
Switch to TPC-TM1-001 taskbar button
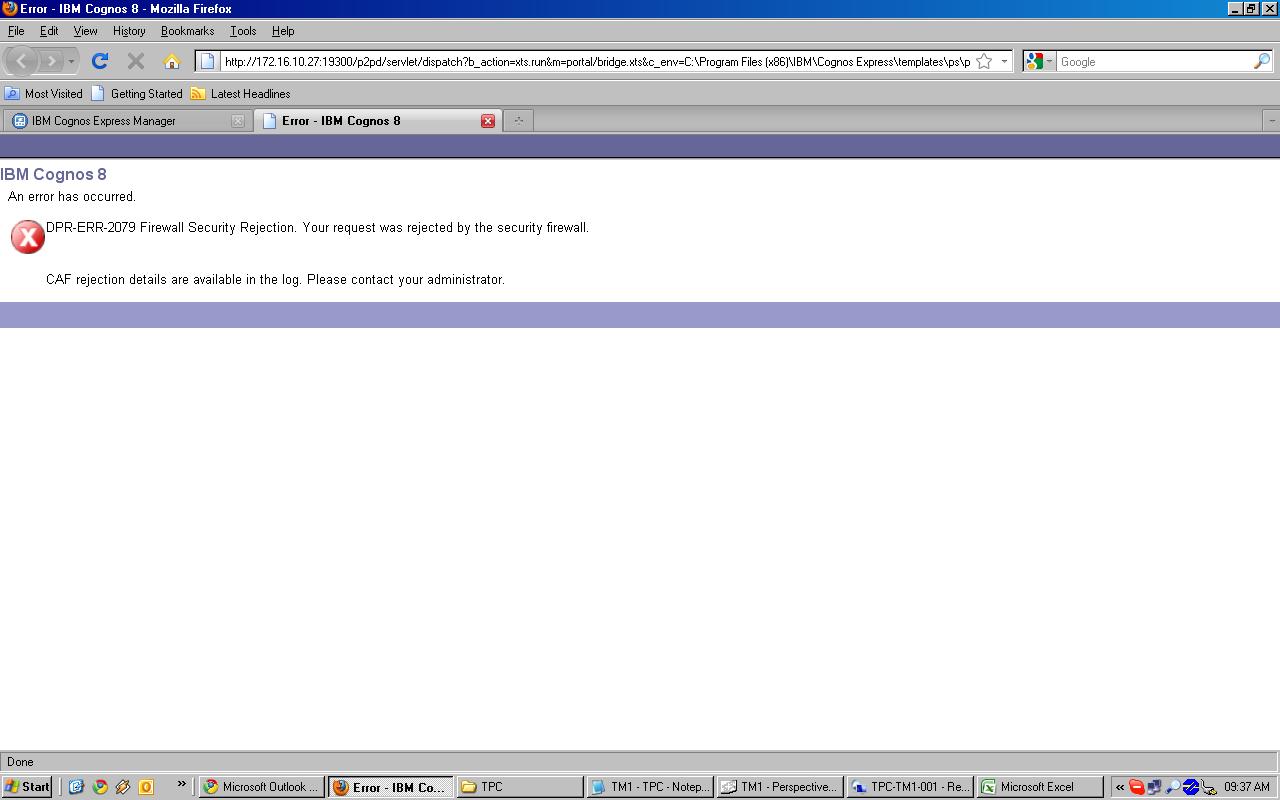909,787
